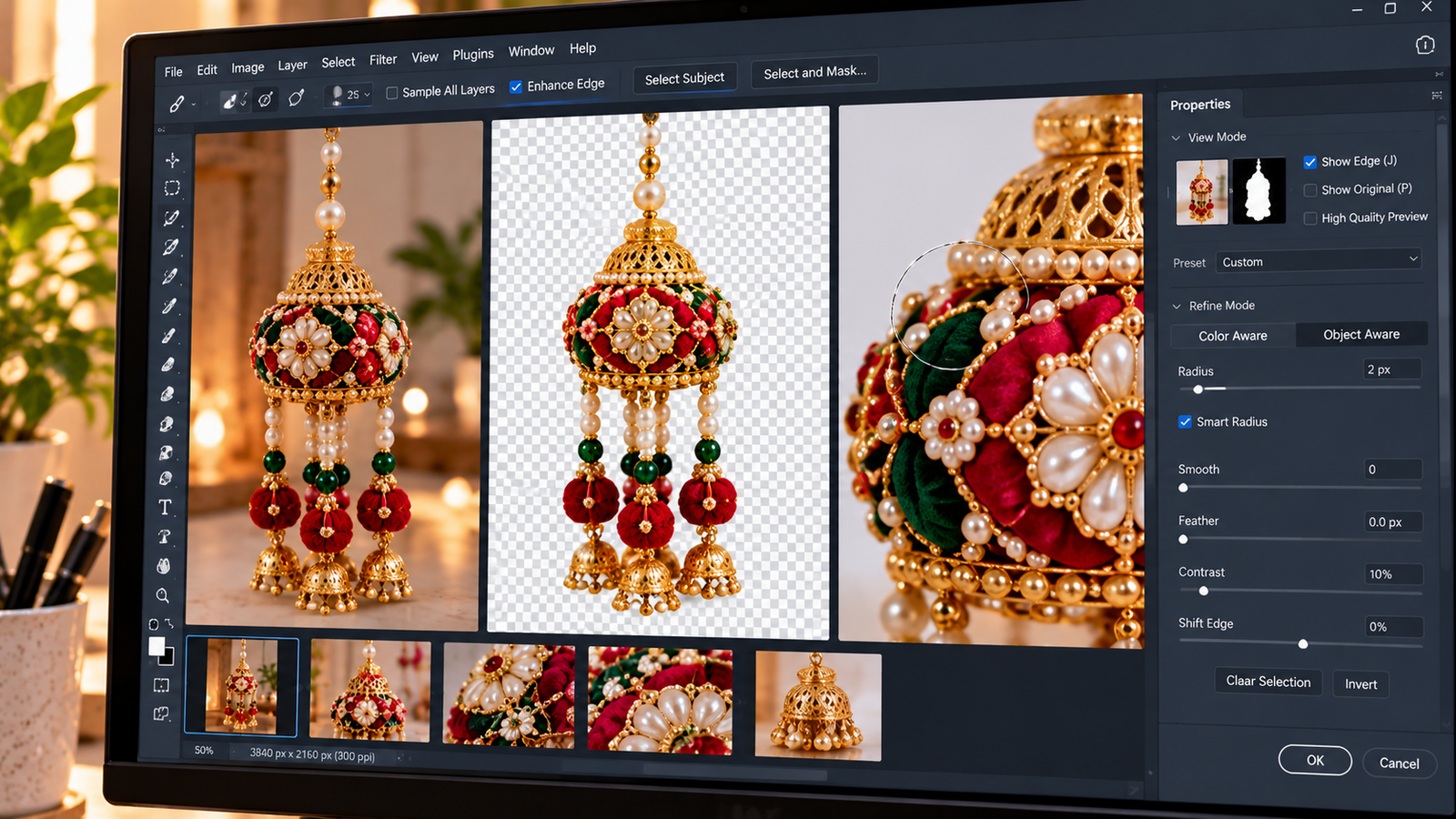Turn on High Quality Preview
The width and height of the screenshot is (1456, 819).
[x=1310, y=218]
